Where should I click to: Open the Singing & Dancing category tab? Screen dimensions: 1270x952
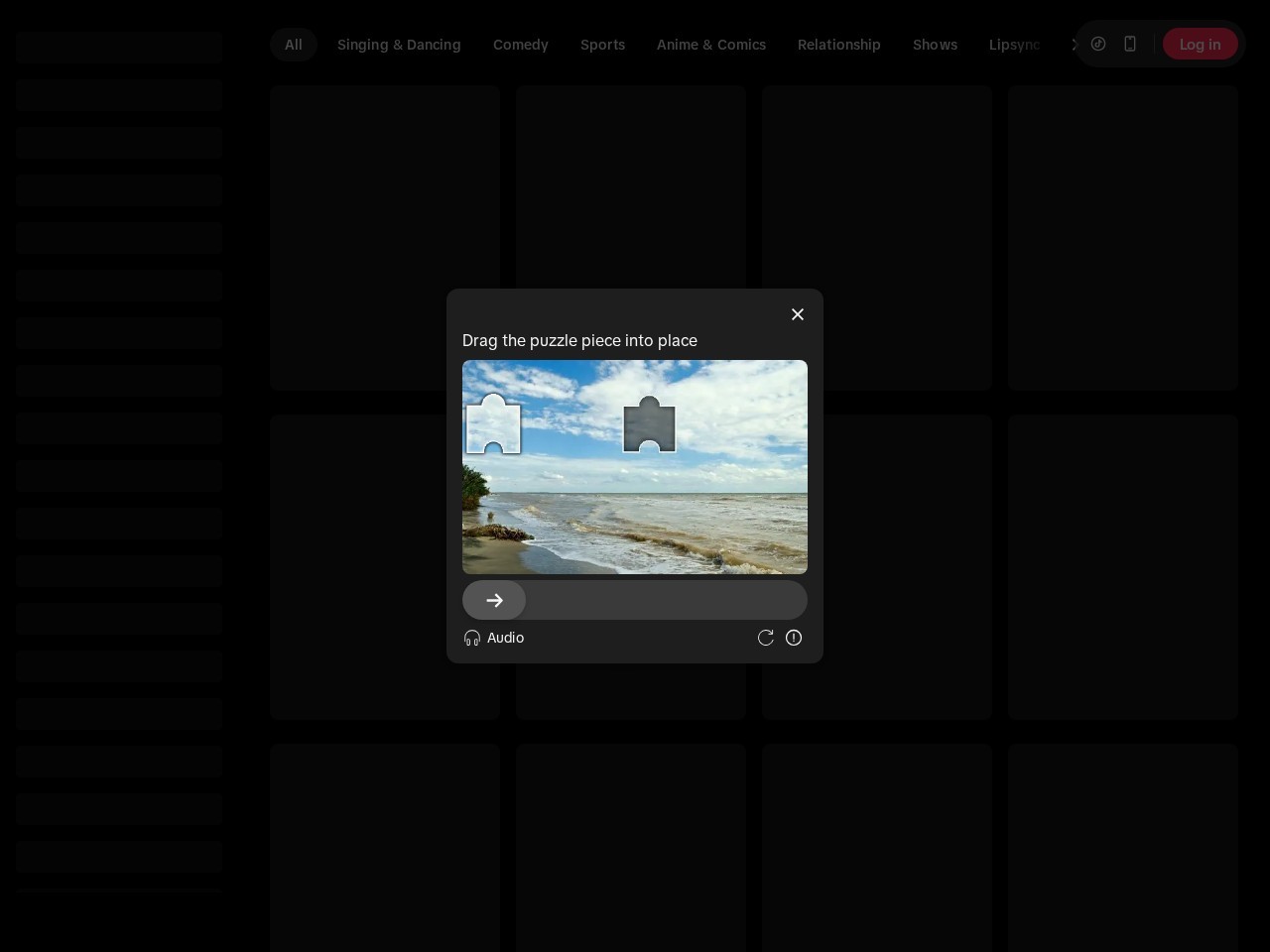coord(399,45)
